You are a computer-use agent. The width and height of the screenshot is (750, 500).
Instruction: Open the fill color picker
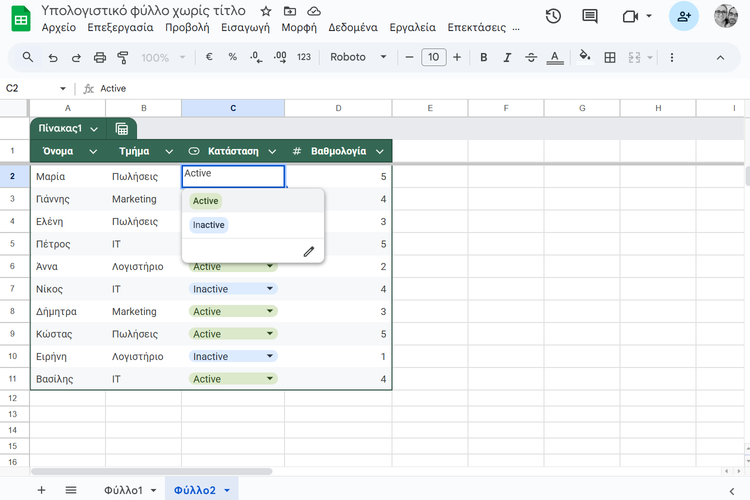585,56
